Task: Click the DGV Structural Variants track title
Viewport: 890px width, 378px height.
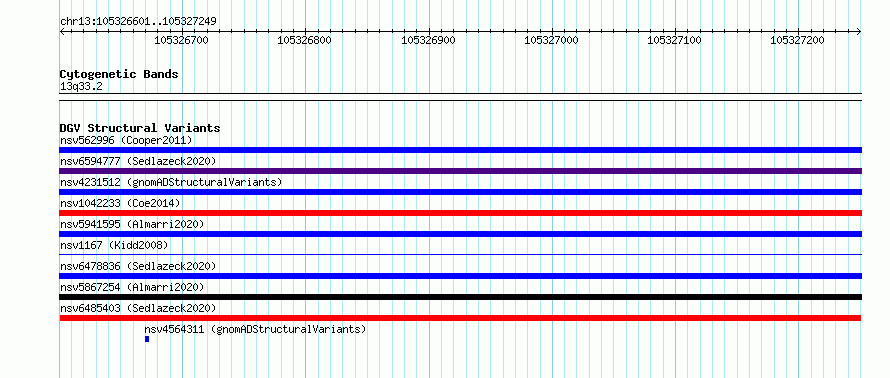Action: (140, 128)
